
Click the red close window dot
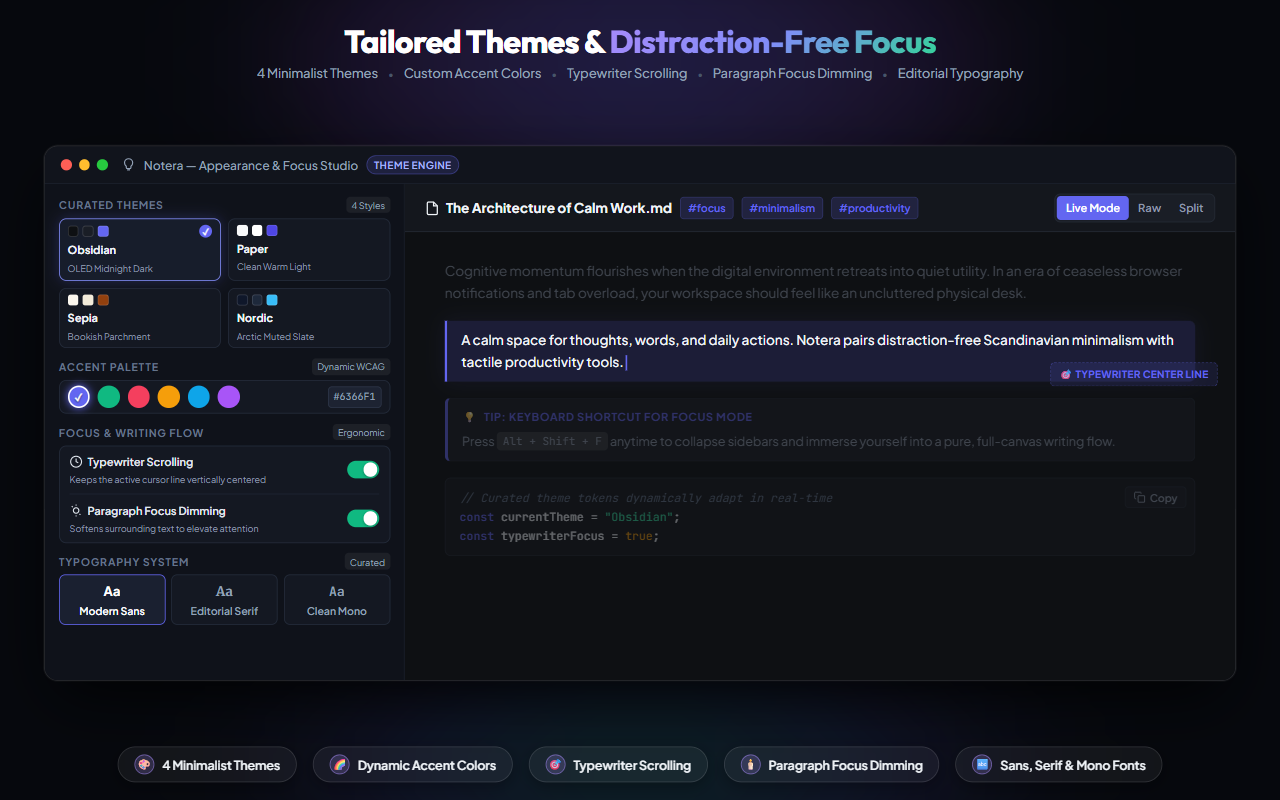pos(67,165)
